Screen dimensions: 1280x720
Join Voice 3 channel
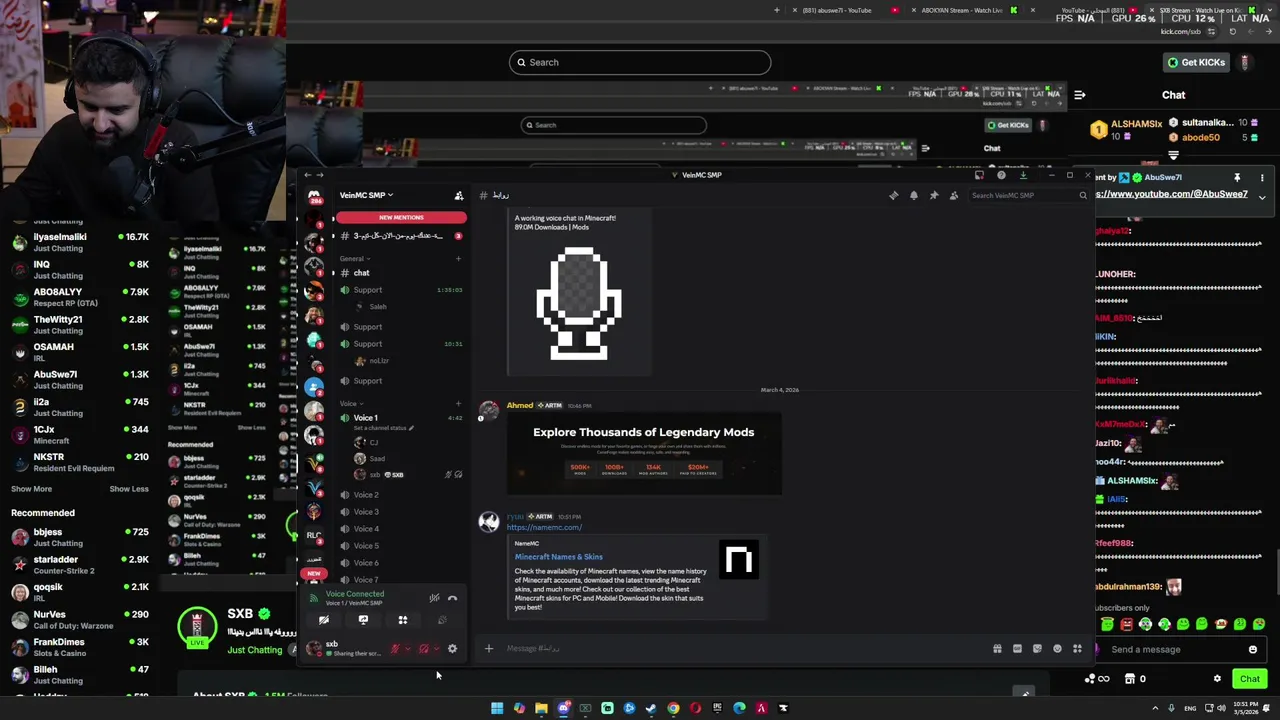pyautogui.click(x=400, y=512)
